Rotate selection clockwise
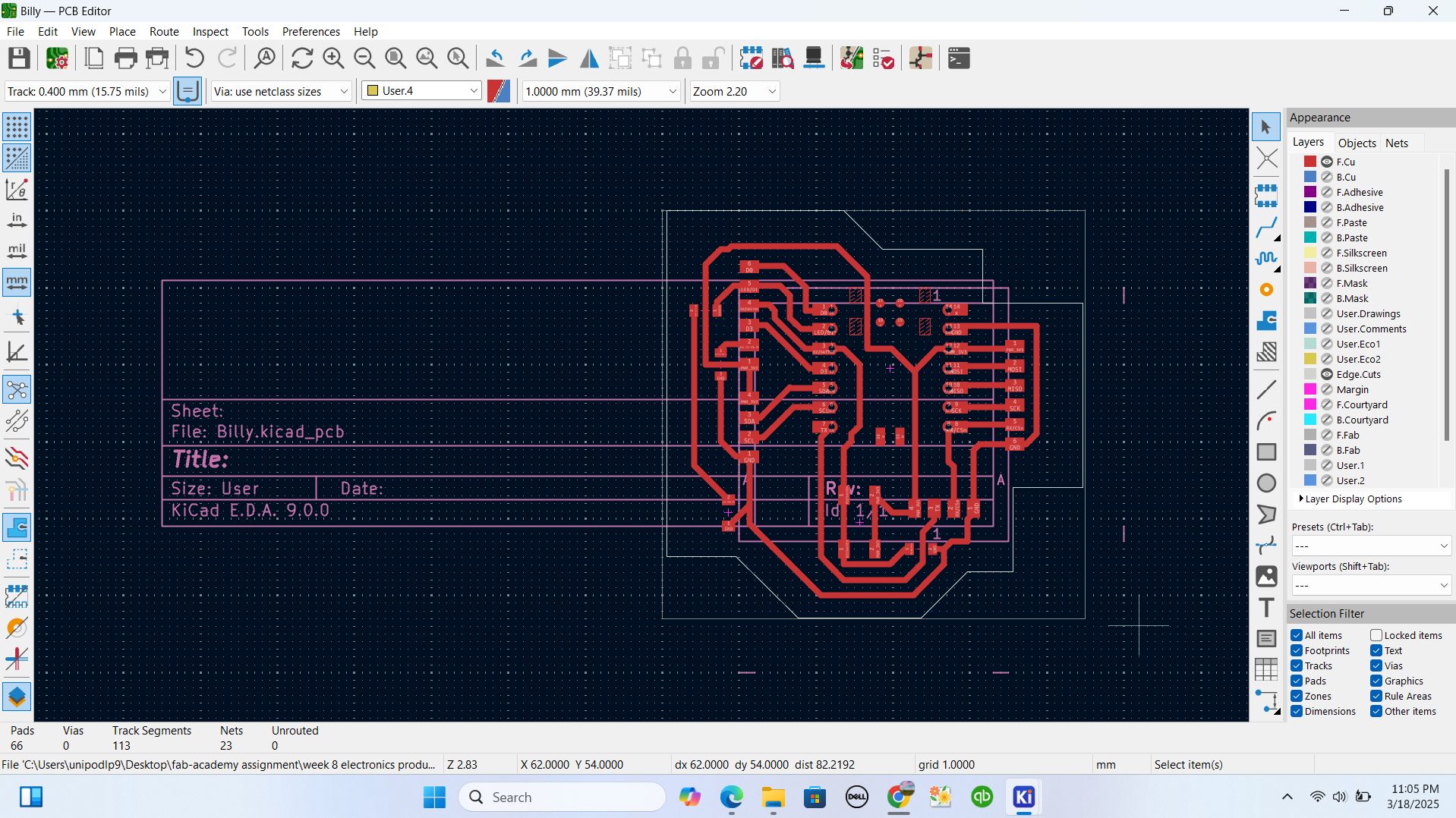Viewport: 1456px width, 818px height. click(527, 58)
